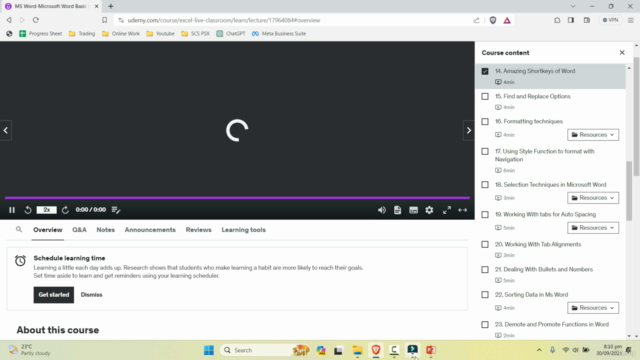The width and height of the screenshot is (640, 360).
Task: Click the video progress bar
Action: 237,198
